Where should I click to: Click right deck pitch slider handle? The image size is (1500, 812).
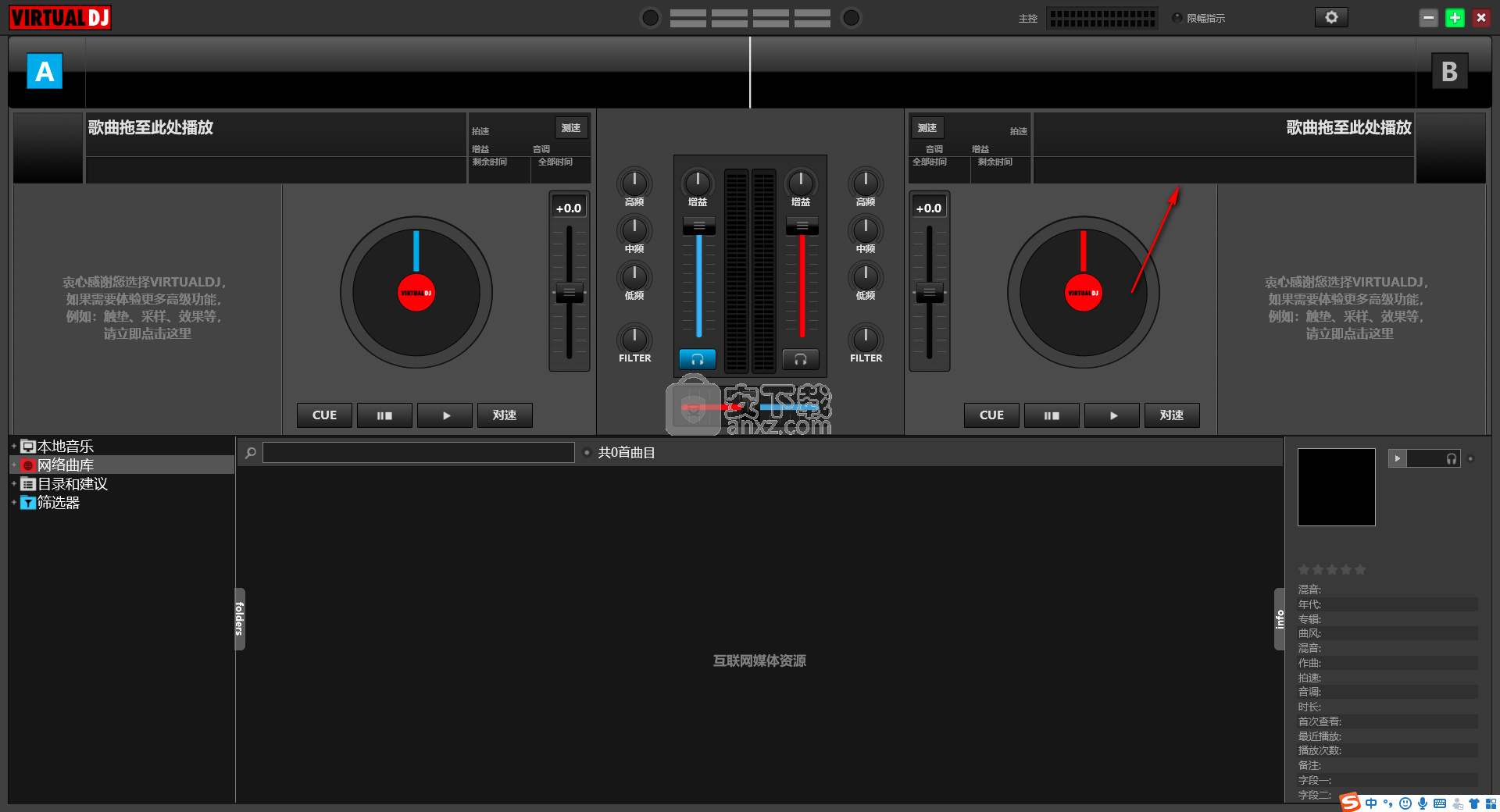pyautogui.click(x=930, y=293)
